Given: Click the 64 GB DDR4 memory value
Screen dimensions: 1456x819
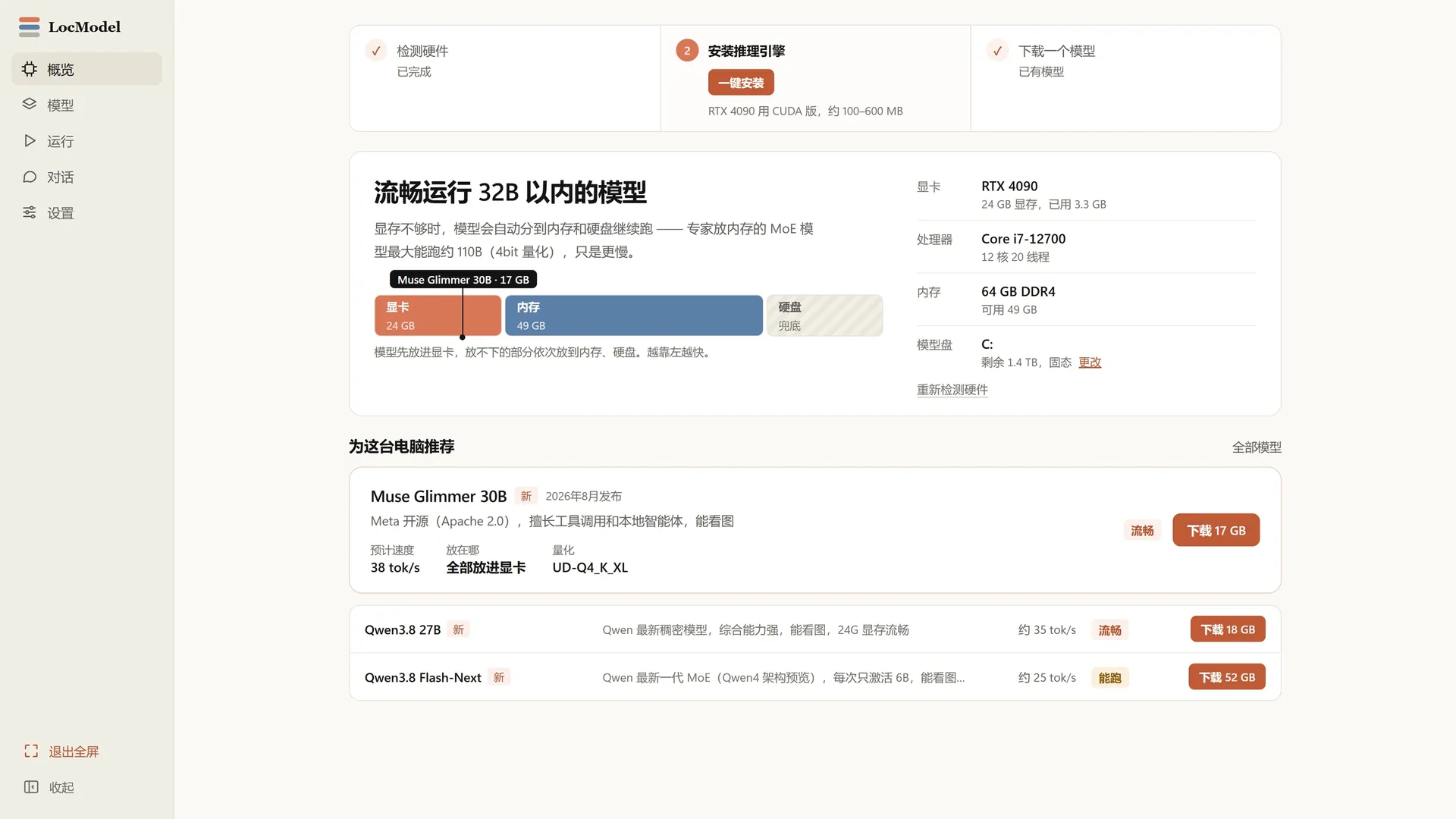Looking at the screenshot, I should pos(1018,292).
